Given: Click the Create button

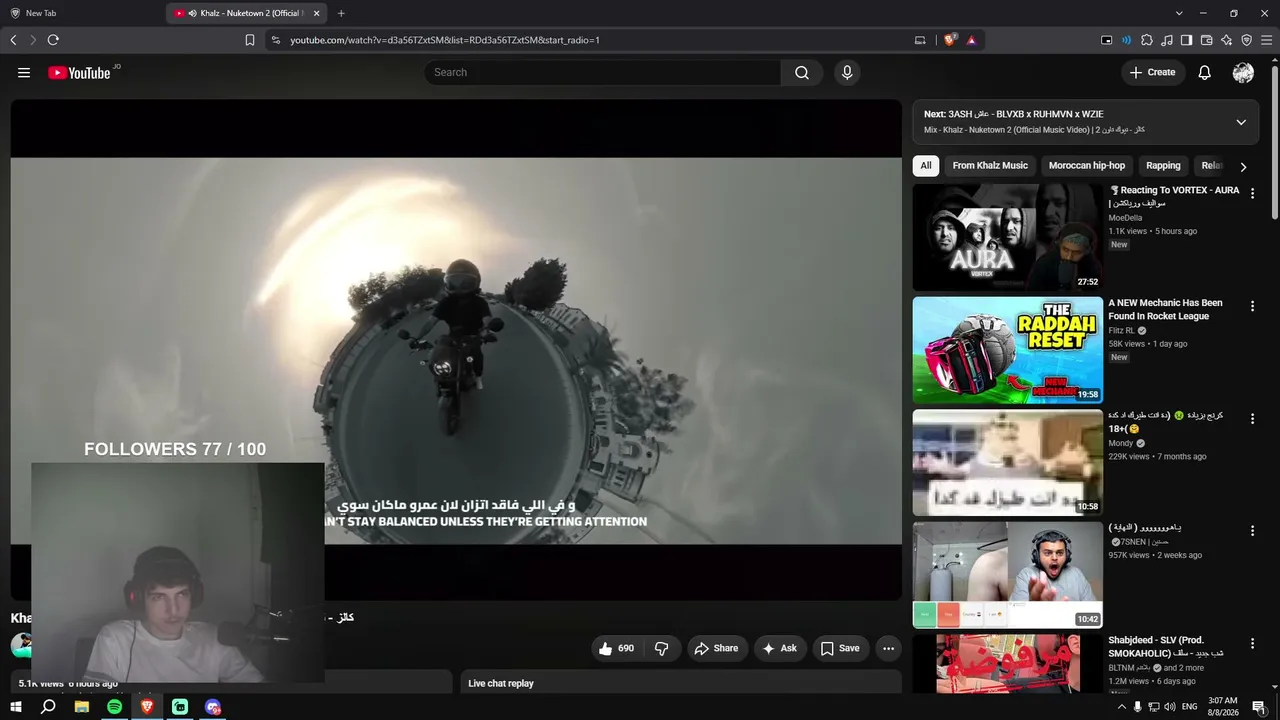Looking at the screenshot, I should pos(1152,72).
